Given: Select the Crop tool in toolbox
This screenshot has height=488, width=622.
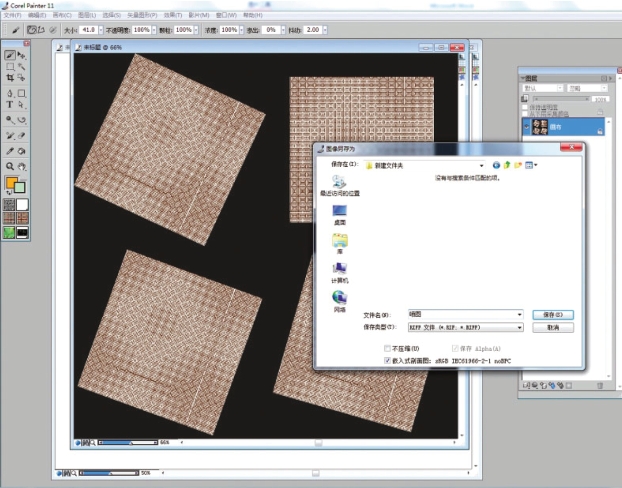Looking at the screenshot, I should pos(9,80).
